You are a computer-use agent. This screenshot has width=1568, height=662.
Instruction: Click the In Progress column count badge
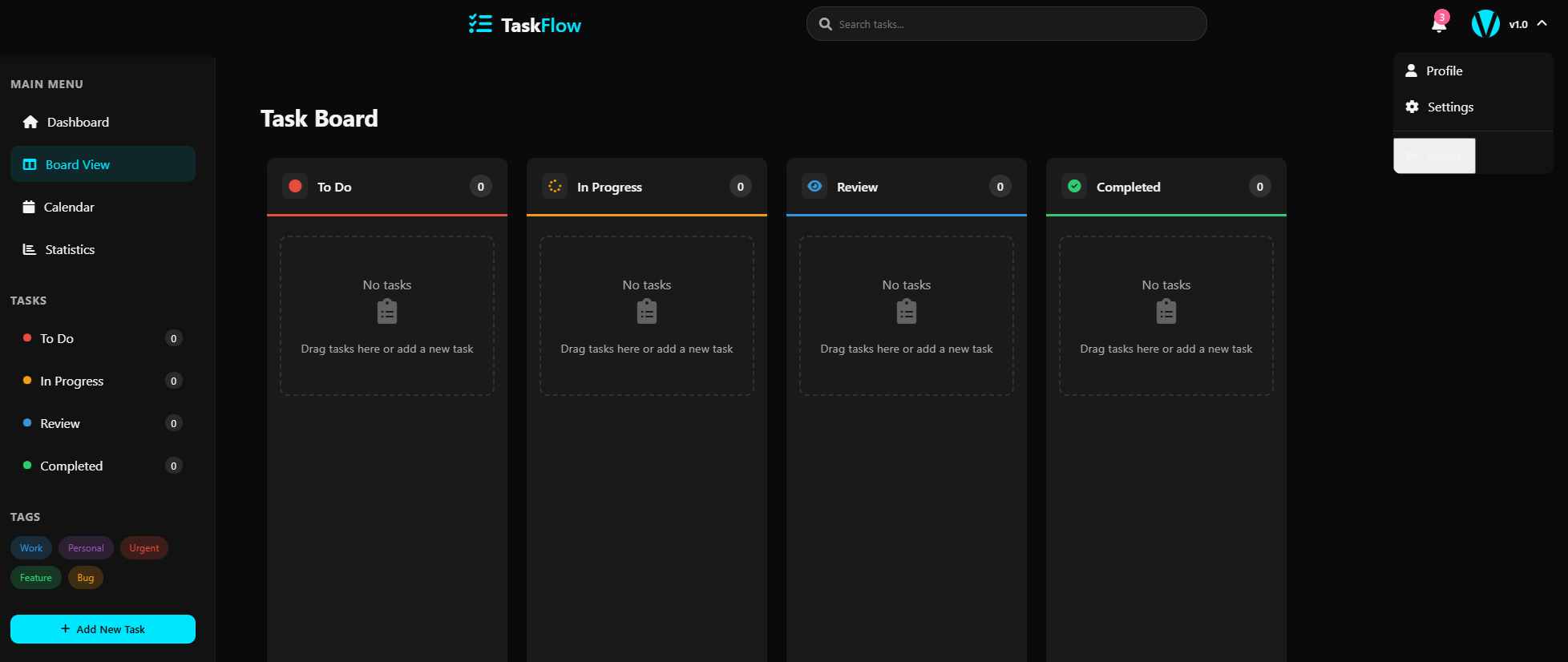(x=741, y=187)
